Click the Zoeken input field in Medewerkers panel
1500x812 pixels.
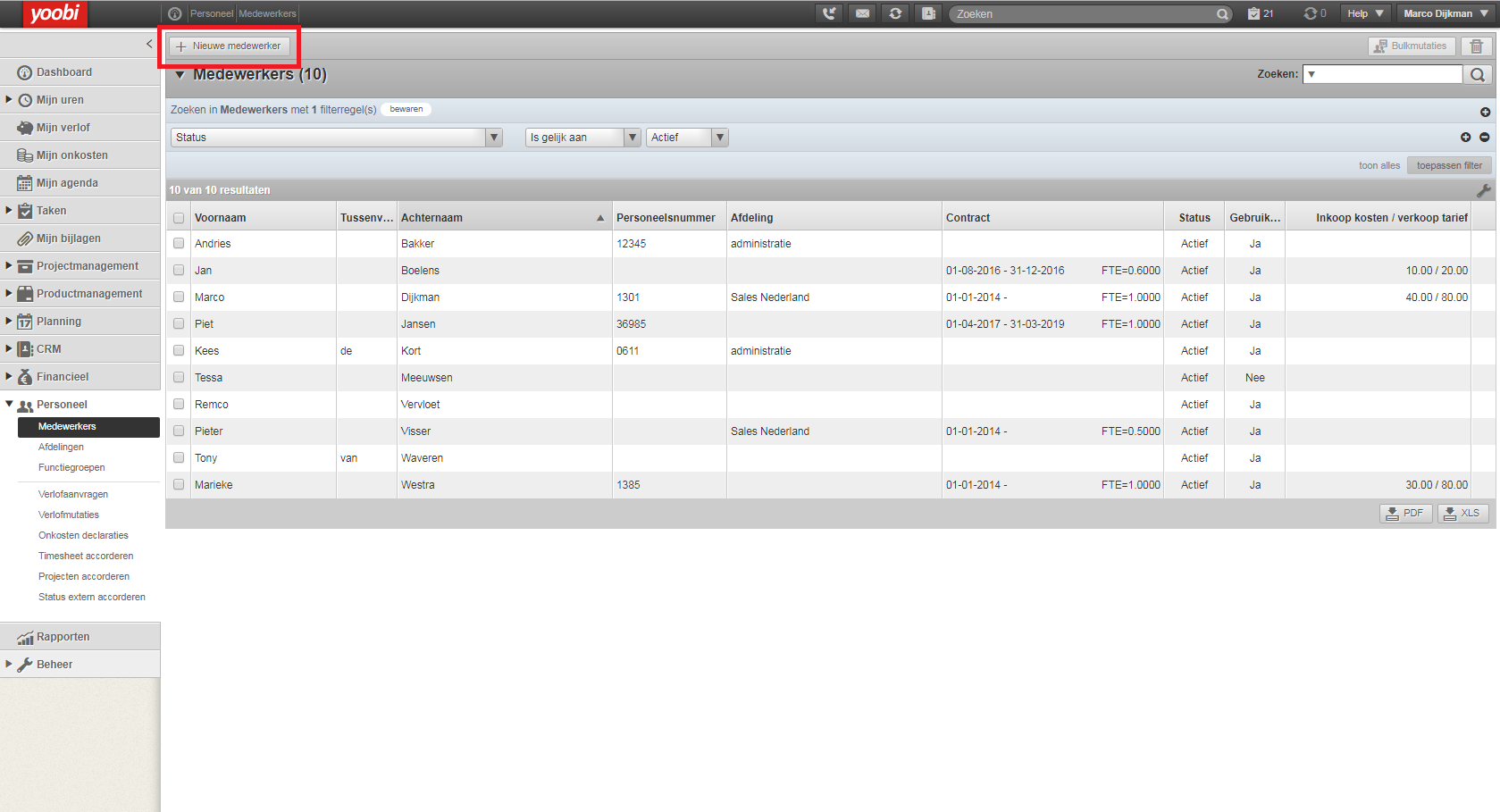pos(1382,74)
